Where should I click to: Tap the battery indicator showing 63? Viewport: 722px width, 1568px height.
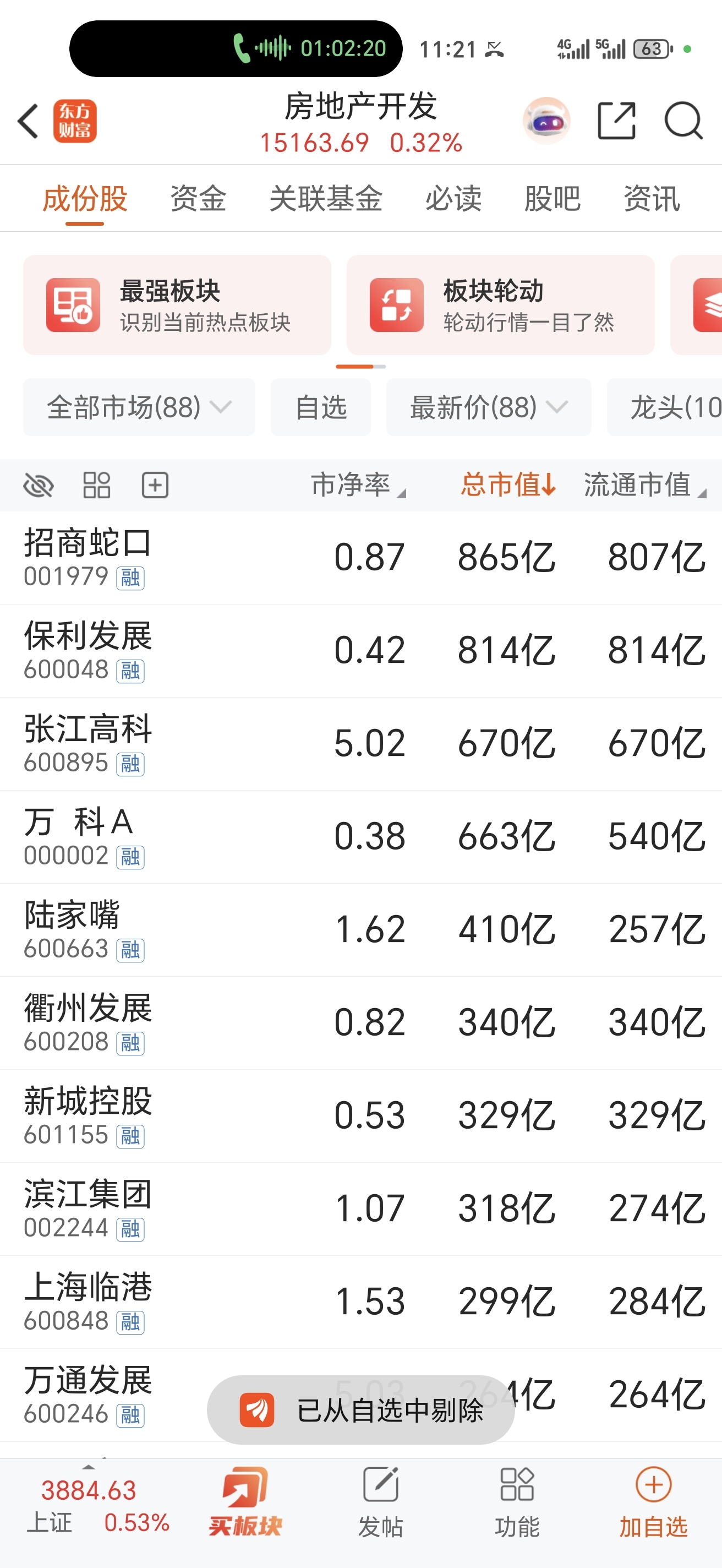point(653,48)
